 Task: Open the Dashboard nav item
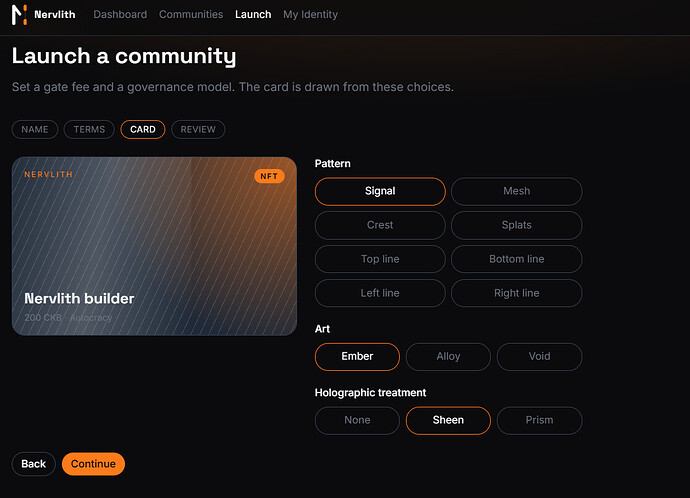coord(120,15)
